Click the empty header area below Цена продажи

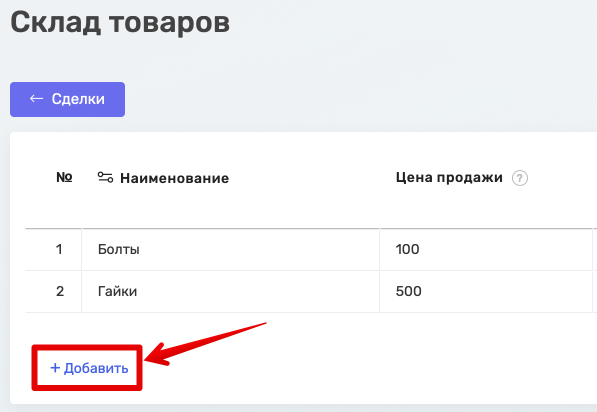[x=486, y=209]
